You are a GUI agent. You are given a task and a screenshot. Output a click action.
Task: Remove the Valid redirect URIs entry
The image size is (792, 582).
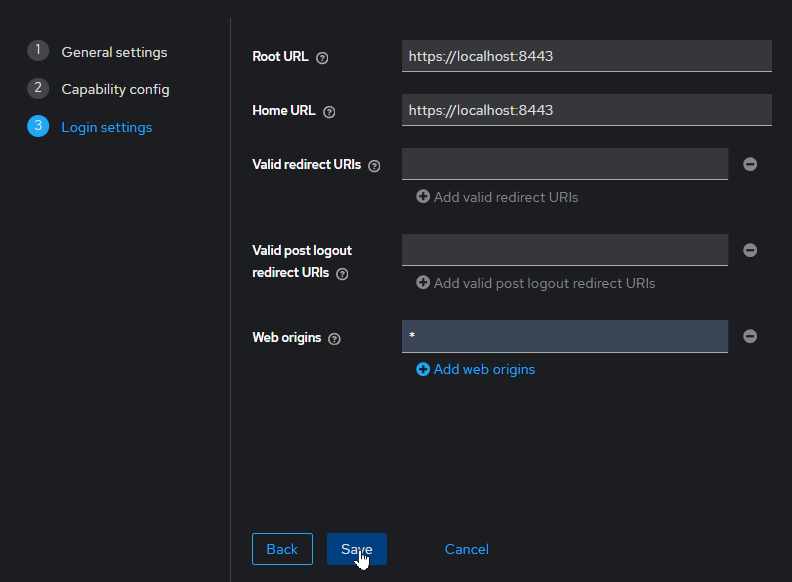(750, 164)
